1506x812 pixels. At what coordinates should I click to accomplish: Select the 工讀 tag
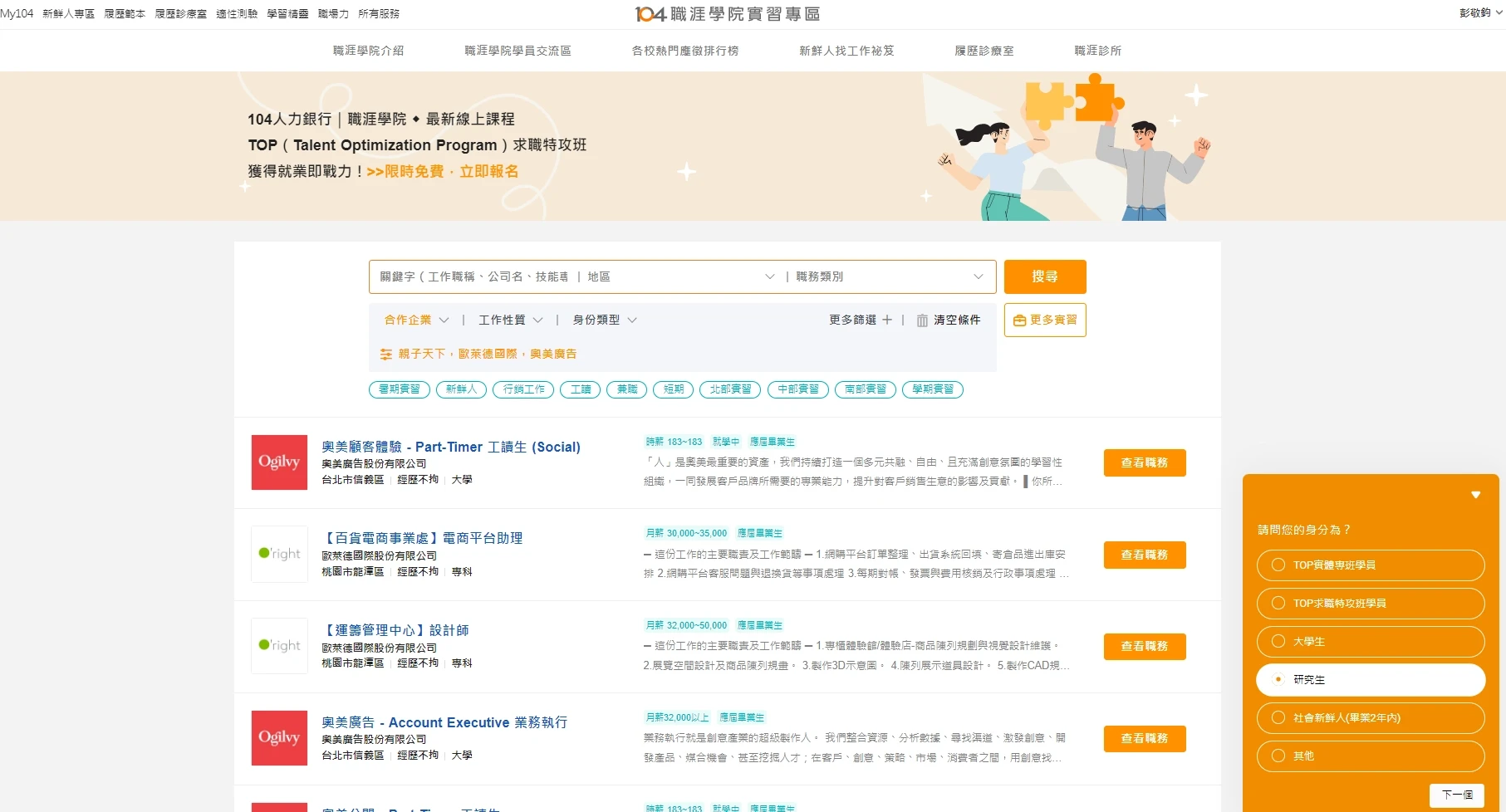tap(581, 389)
